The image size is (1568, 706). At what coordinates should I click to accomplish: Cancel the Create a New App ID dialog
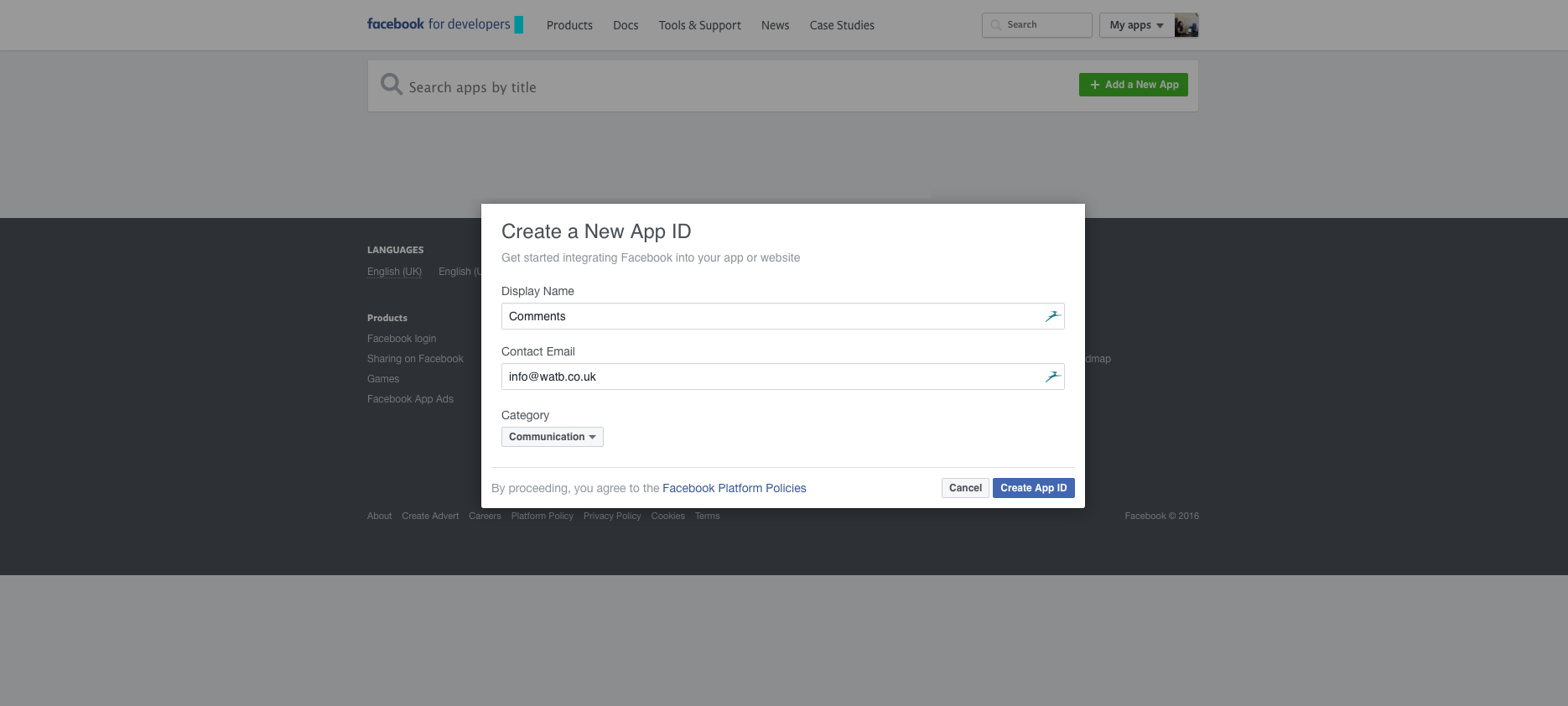[x=965, y=488]
